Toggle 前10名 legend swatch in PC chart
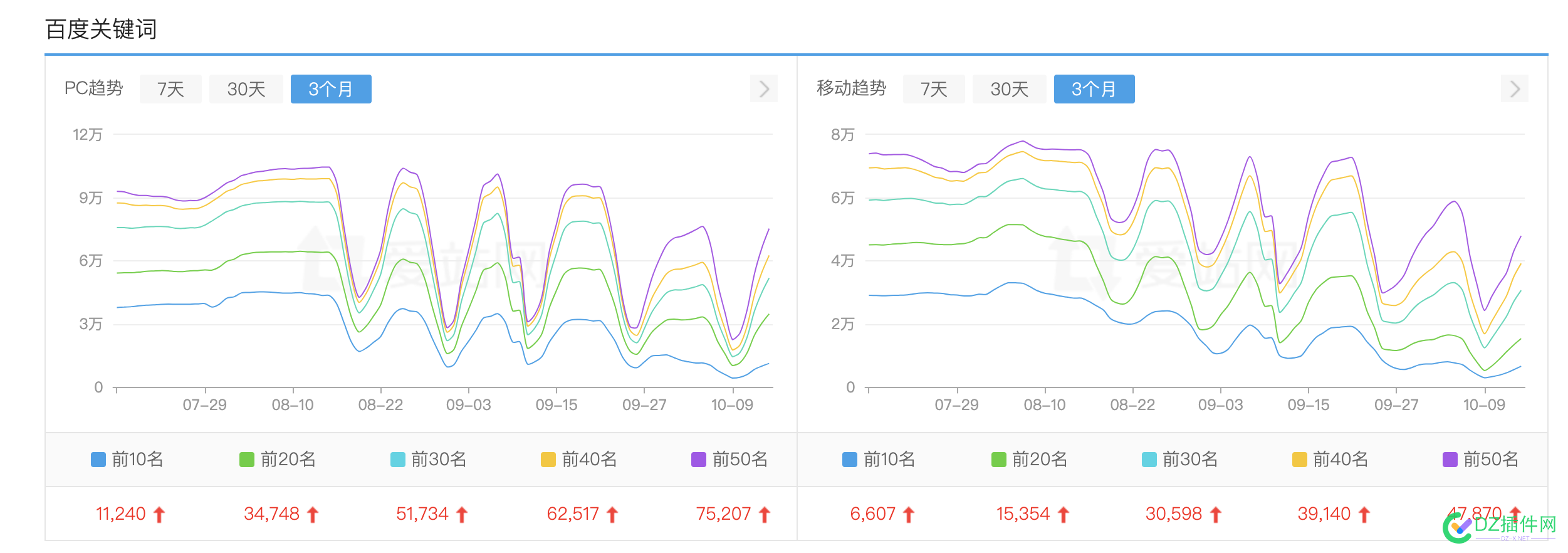1568x553 pixels. [x=98, y=460]
